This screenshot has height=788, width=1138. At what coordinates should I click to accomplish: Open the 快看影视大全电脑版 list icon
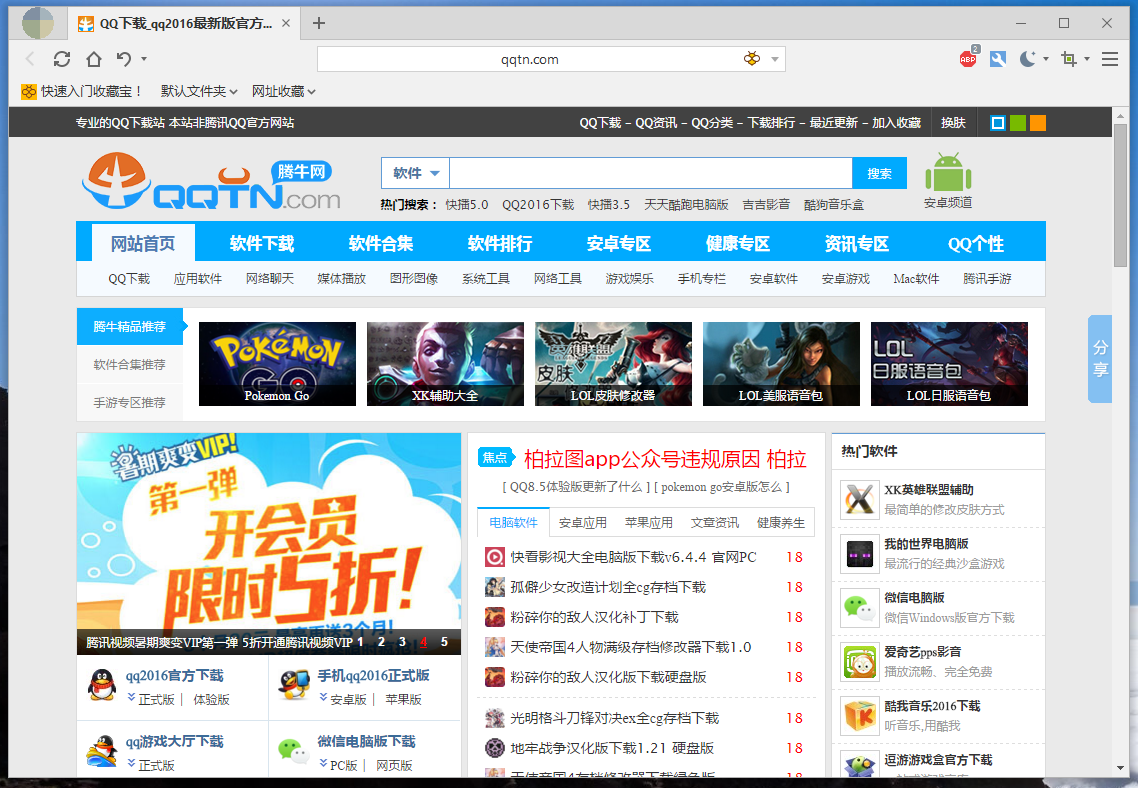[495, 557]
